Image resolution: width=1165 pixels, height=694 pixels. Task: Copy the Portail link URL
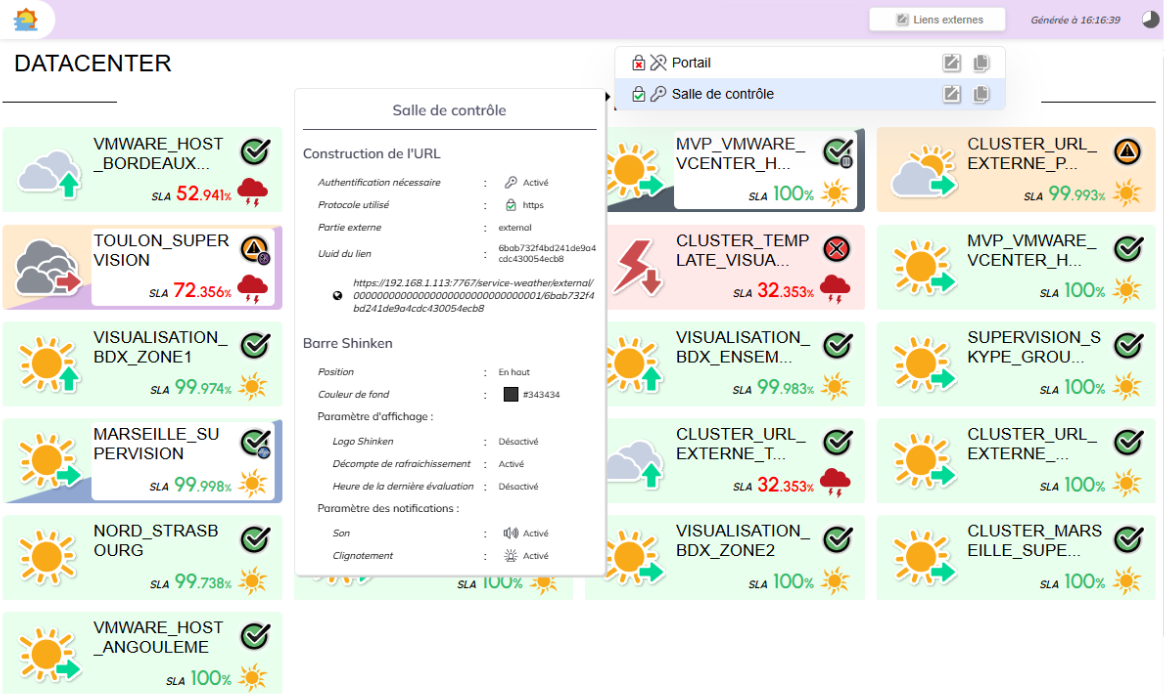tap(982, 63)
